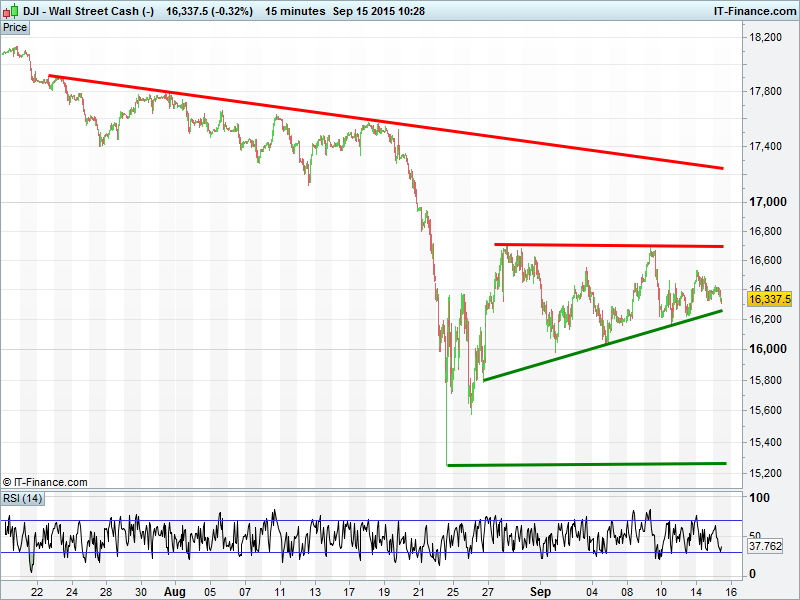This screenshot has width=800, height=600.
Task: Click the 17,000 level on price axis
Action: point(766,202)
